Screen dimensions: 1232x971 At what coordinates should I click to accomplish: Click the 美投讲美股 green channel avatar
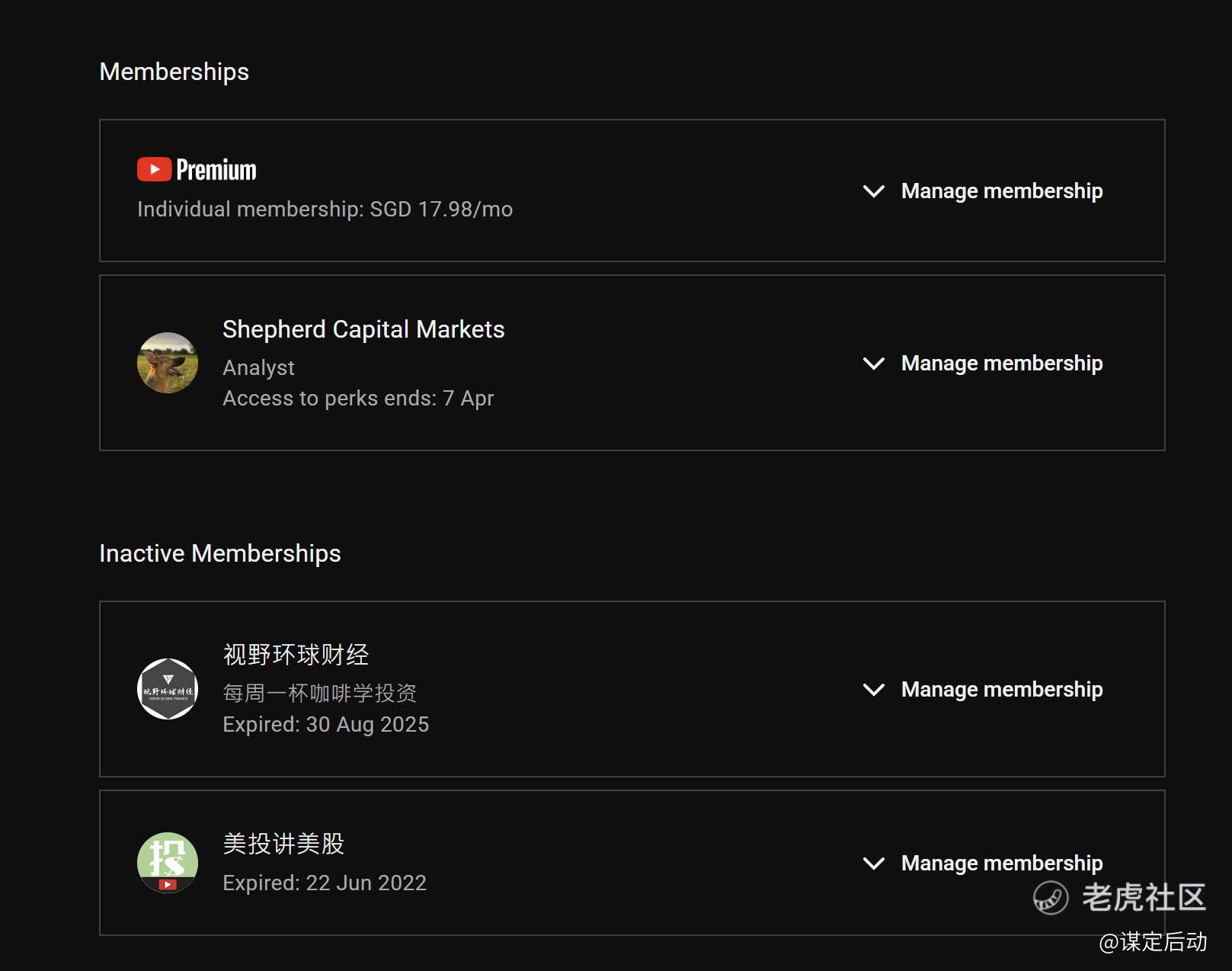pyautogui.click(x=168, y=862)
